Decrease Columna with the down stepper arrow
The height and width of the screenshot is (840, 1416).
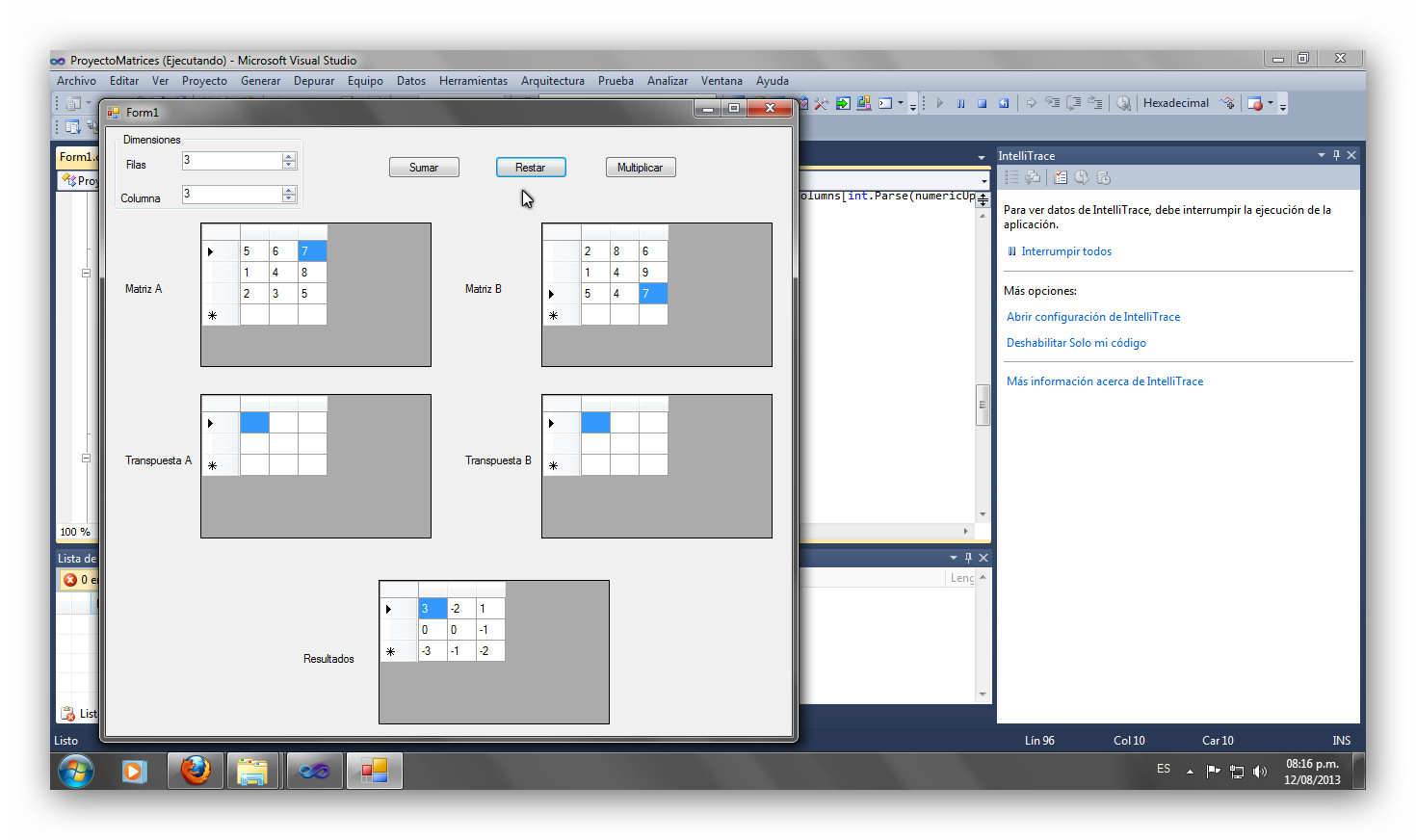click(288, 198)
